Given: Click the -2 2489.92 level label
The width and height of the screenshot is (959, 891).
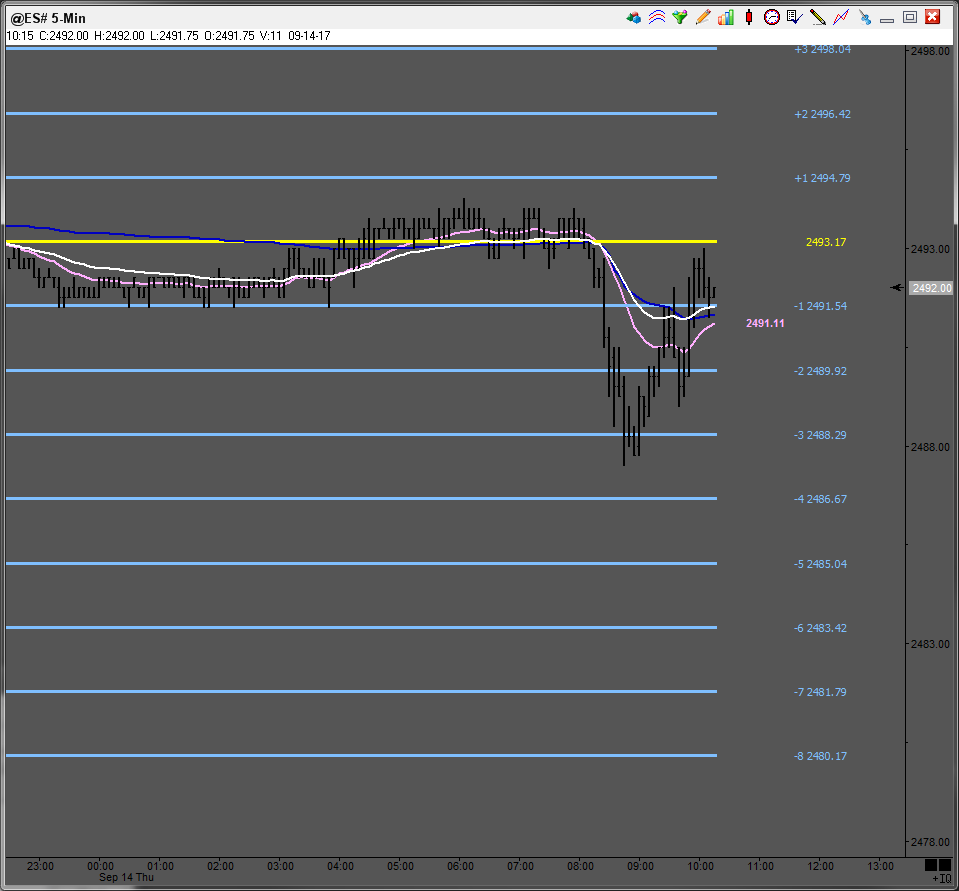Looking at the screenshot, I should click(821, 371).
